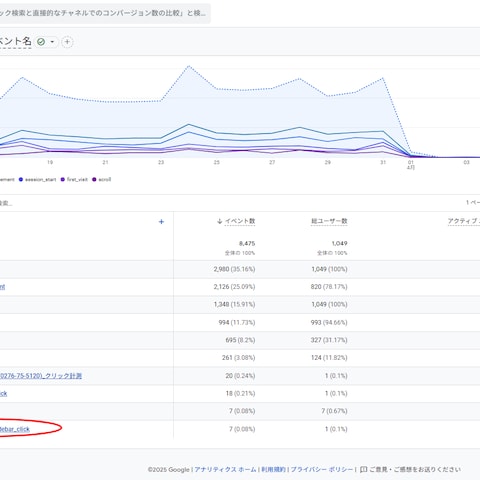Click the search suggestion box about コンバージョン数の比較

tap(104, 13)
